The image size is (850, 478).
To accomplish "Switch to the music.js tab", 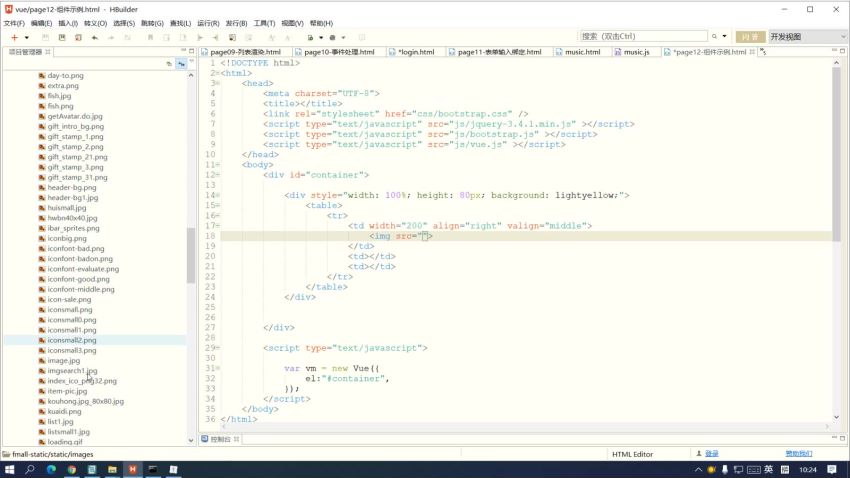I will coord(636,52).
